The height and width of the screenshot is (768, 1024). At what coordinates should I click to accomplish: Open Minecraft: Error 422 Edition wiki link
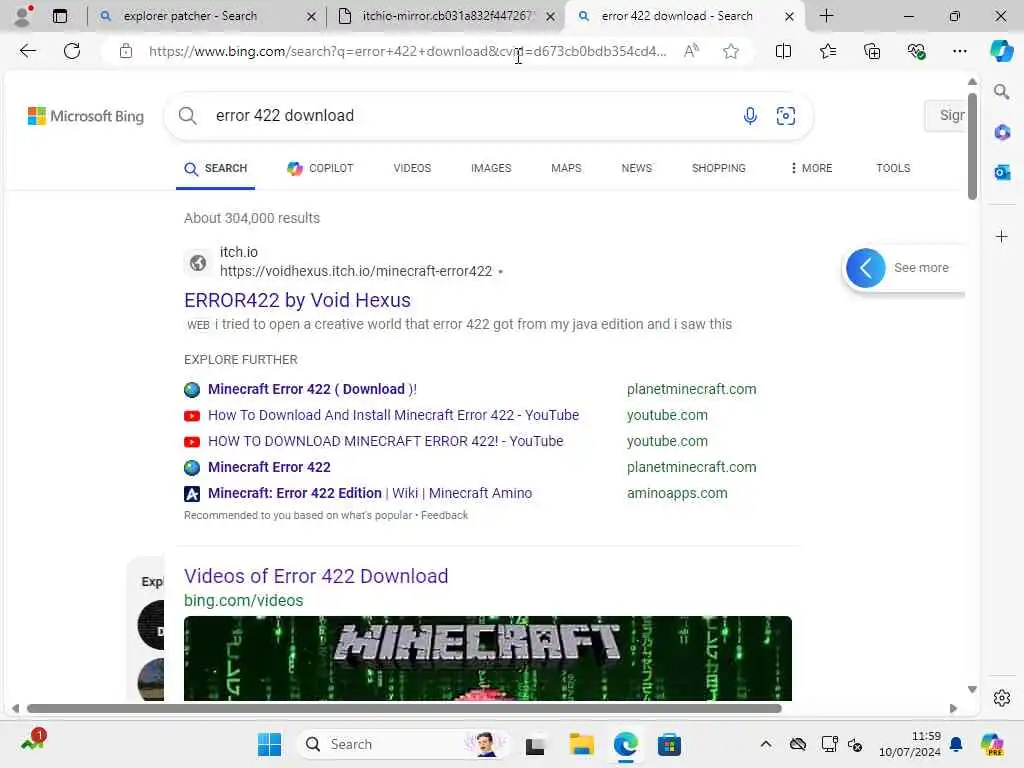coord(370,493)
